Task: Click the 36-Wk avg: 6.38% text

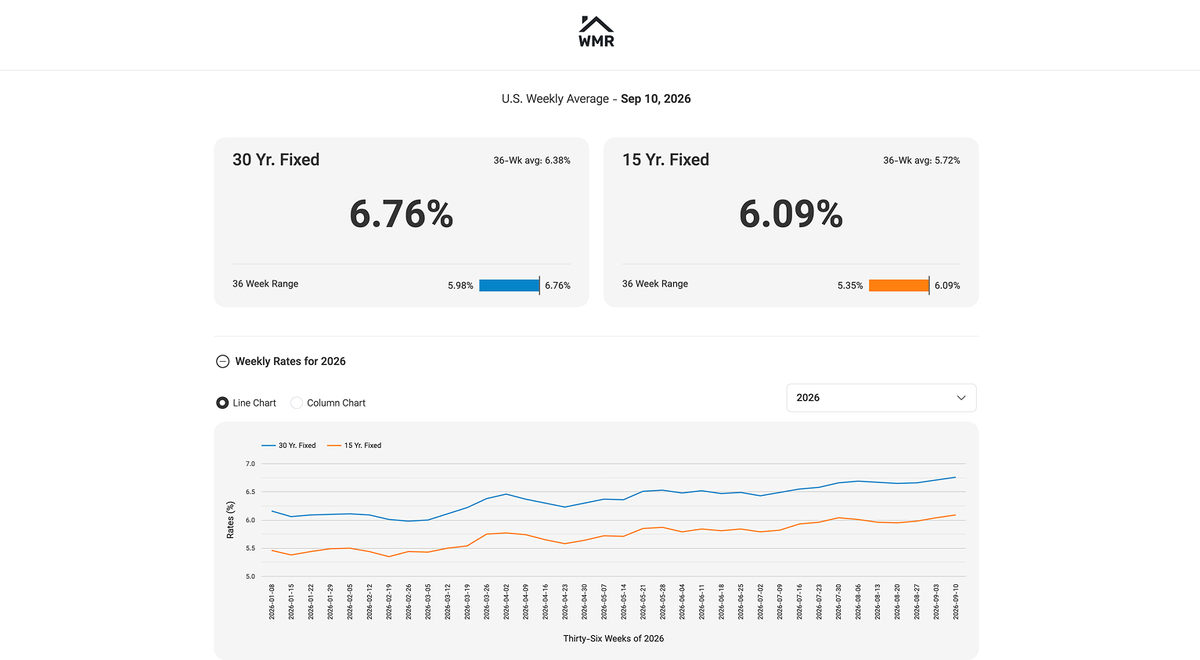Action: pos(532,160)
